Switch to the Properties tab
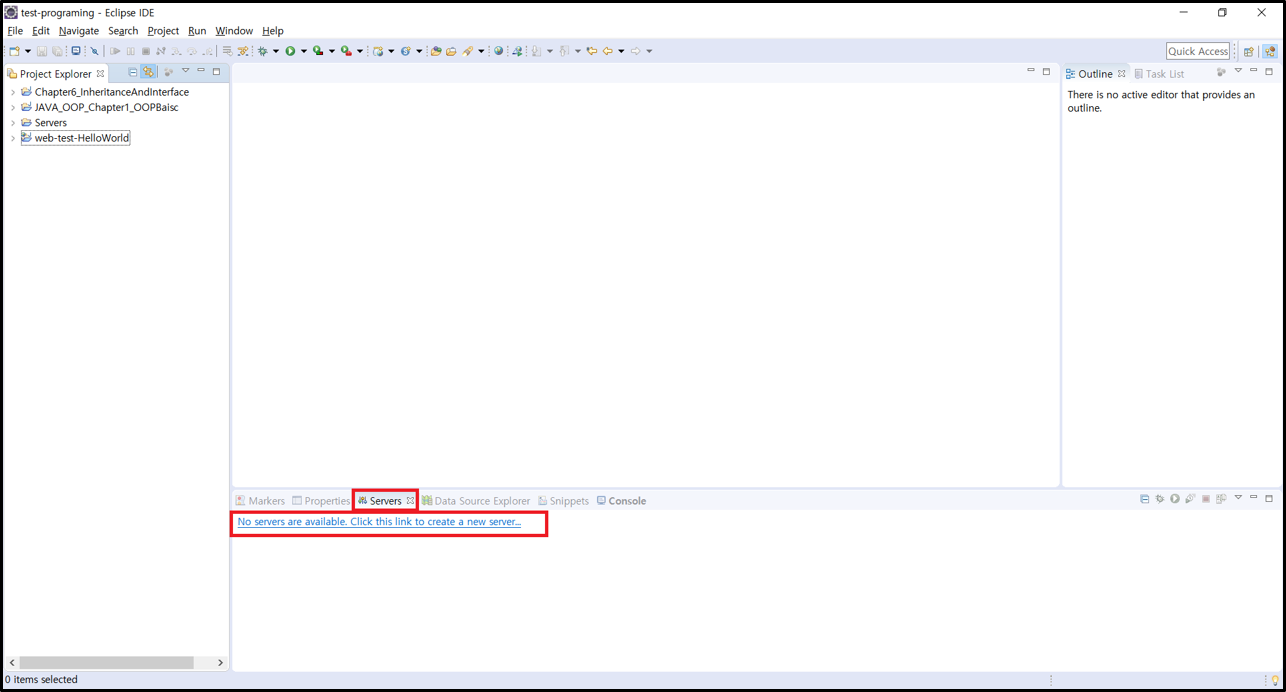The image size is (1286, 692). click(321, 501)
